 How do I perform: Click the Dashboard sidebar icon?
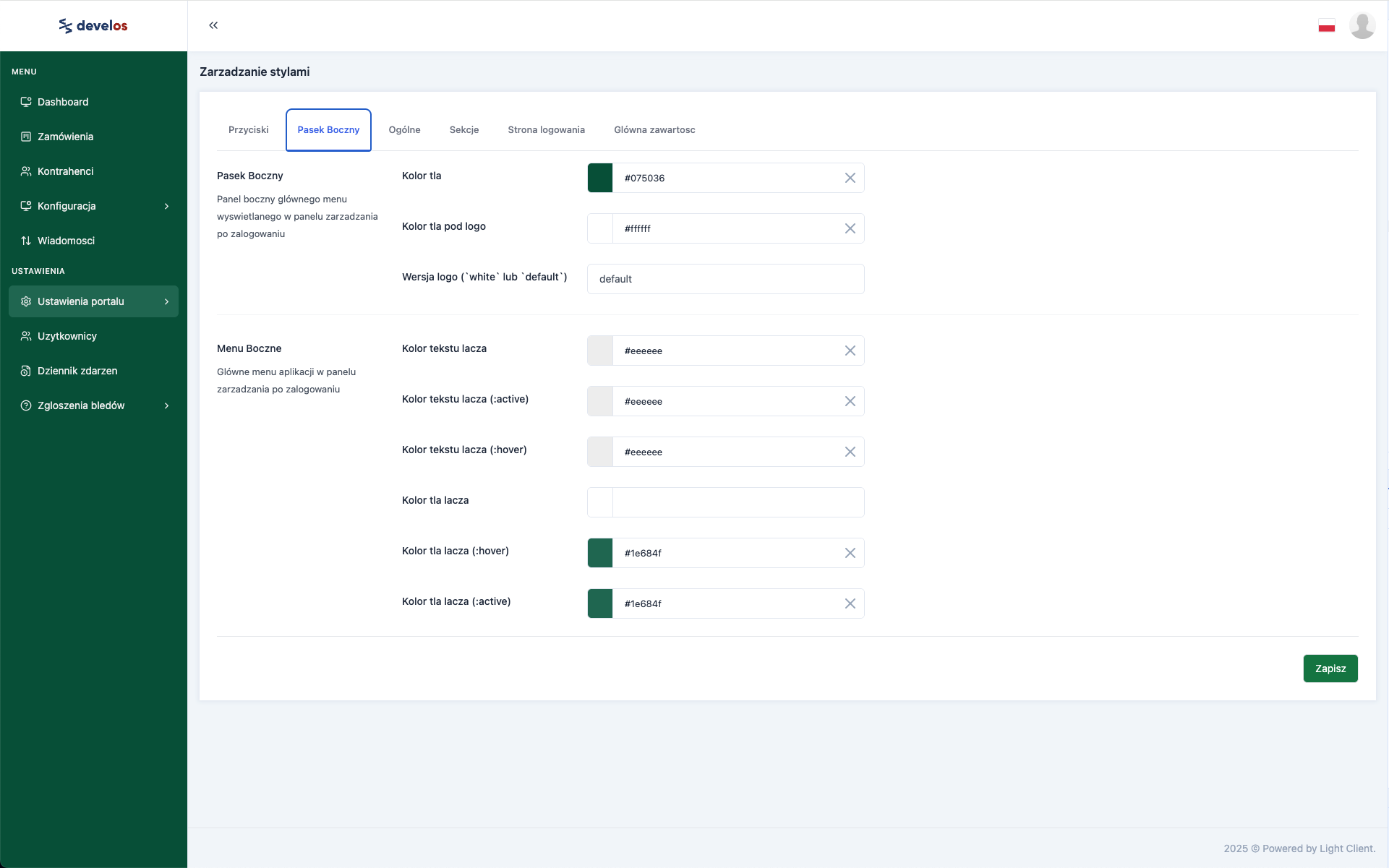(26, 102)
